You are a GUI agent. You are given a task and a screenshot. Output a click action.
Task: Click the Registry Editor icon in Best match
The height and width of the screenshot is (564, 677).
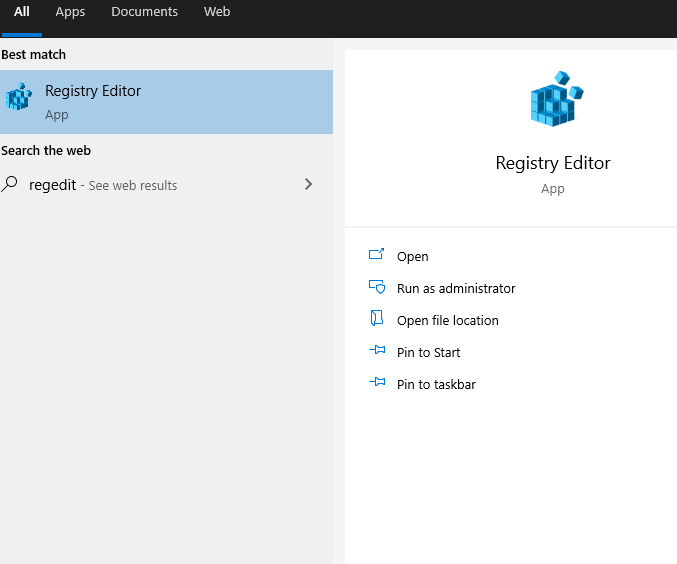19,96
